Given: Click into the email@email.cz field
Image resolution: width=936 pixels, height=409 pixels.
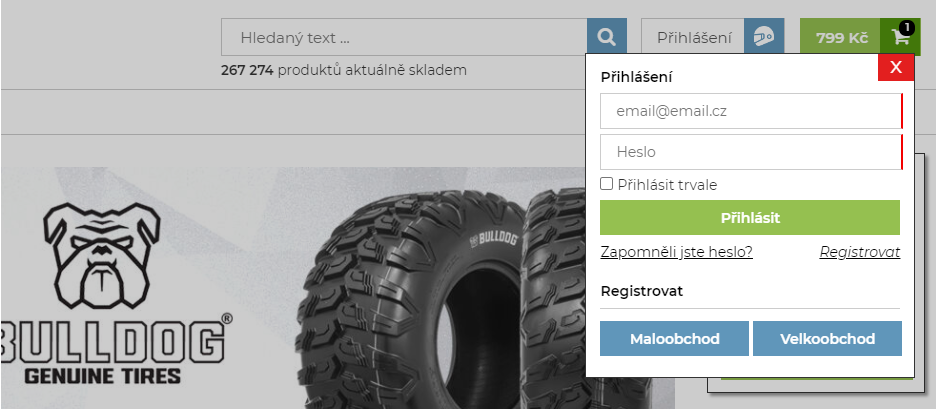Looking at the screenshot, I should tap(751, 111).
